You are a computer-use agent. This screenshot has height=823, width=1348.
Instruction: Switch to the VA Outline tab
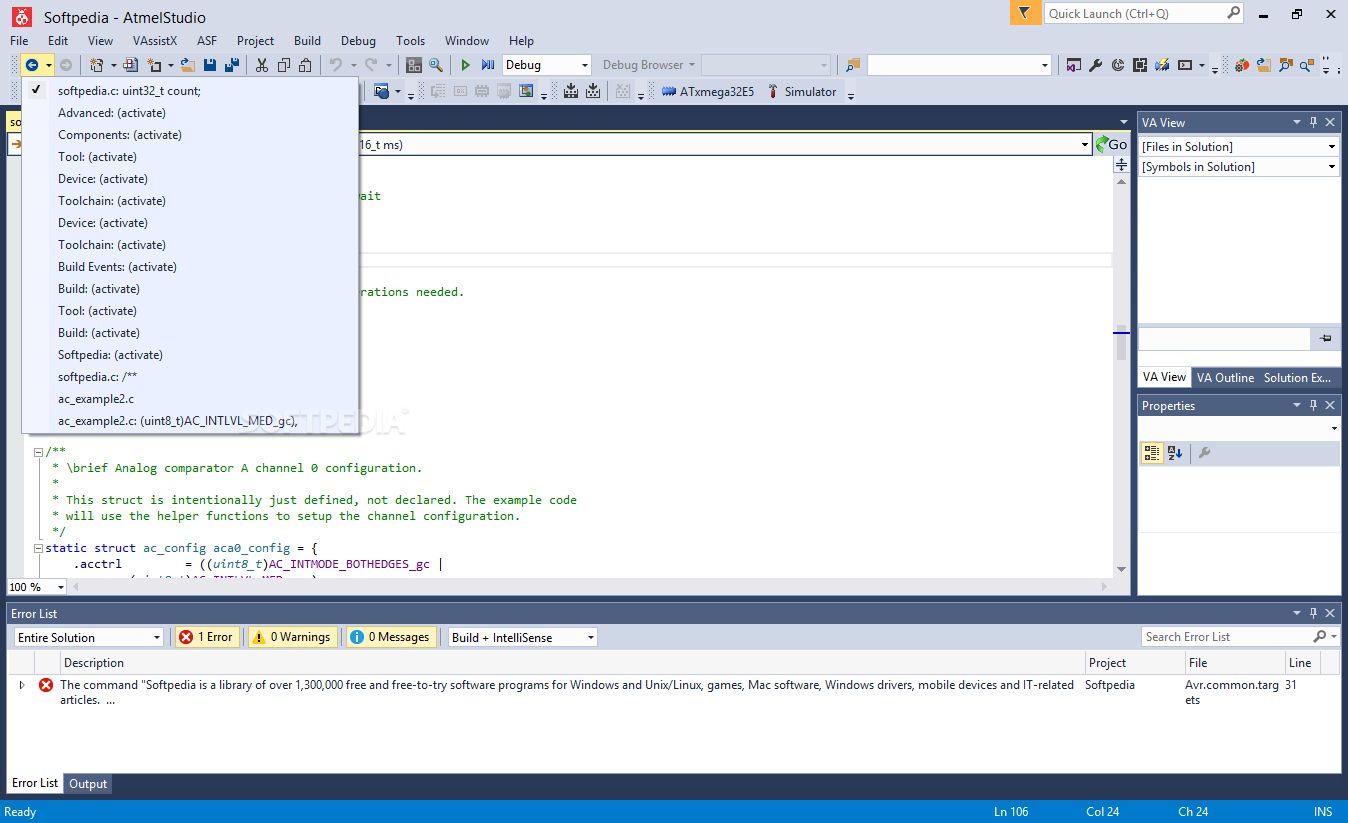tap(1225, 377)
